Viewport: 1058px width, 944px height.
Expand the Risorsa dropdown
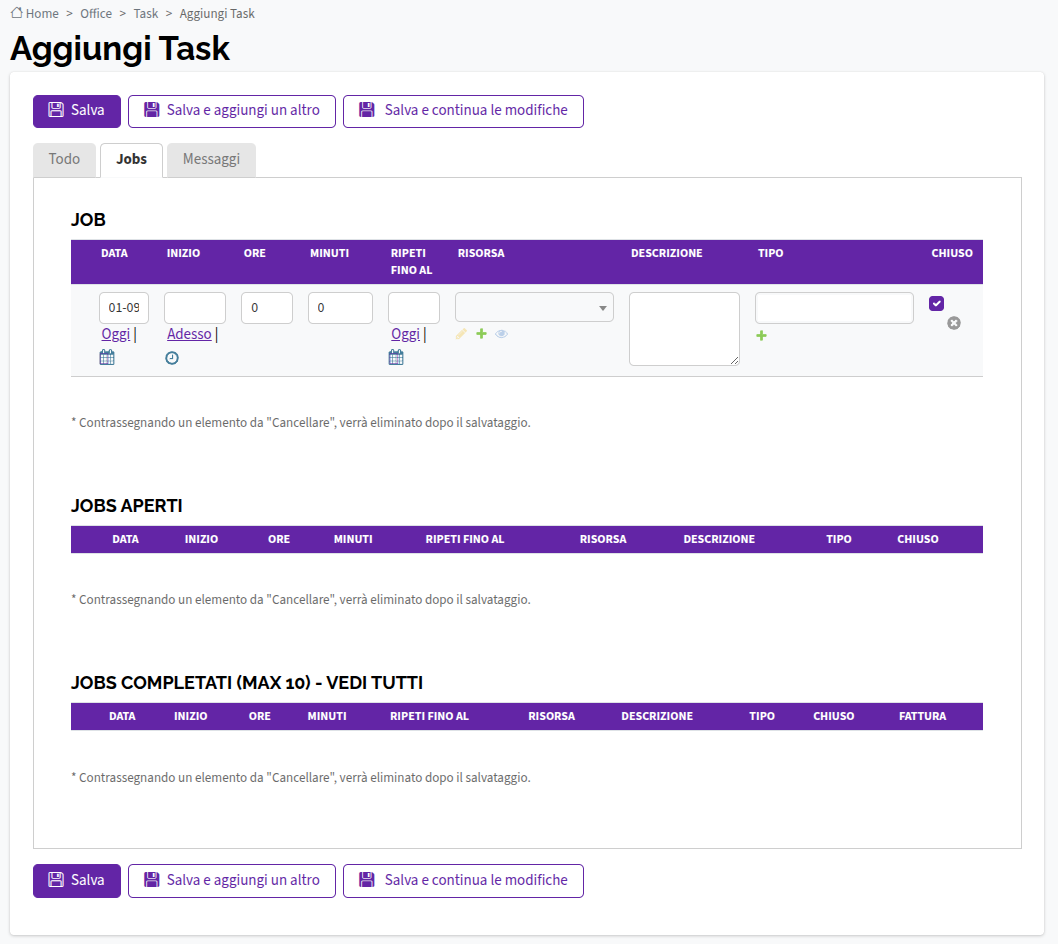coord(534,308)
